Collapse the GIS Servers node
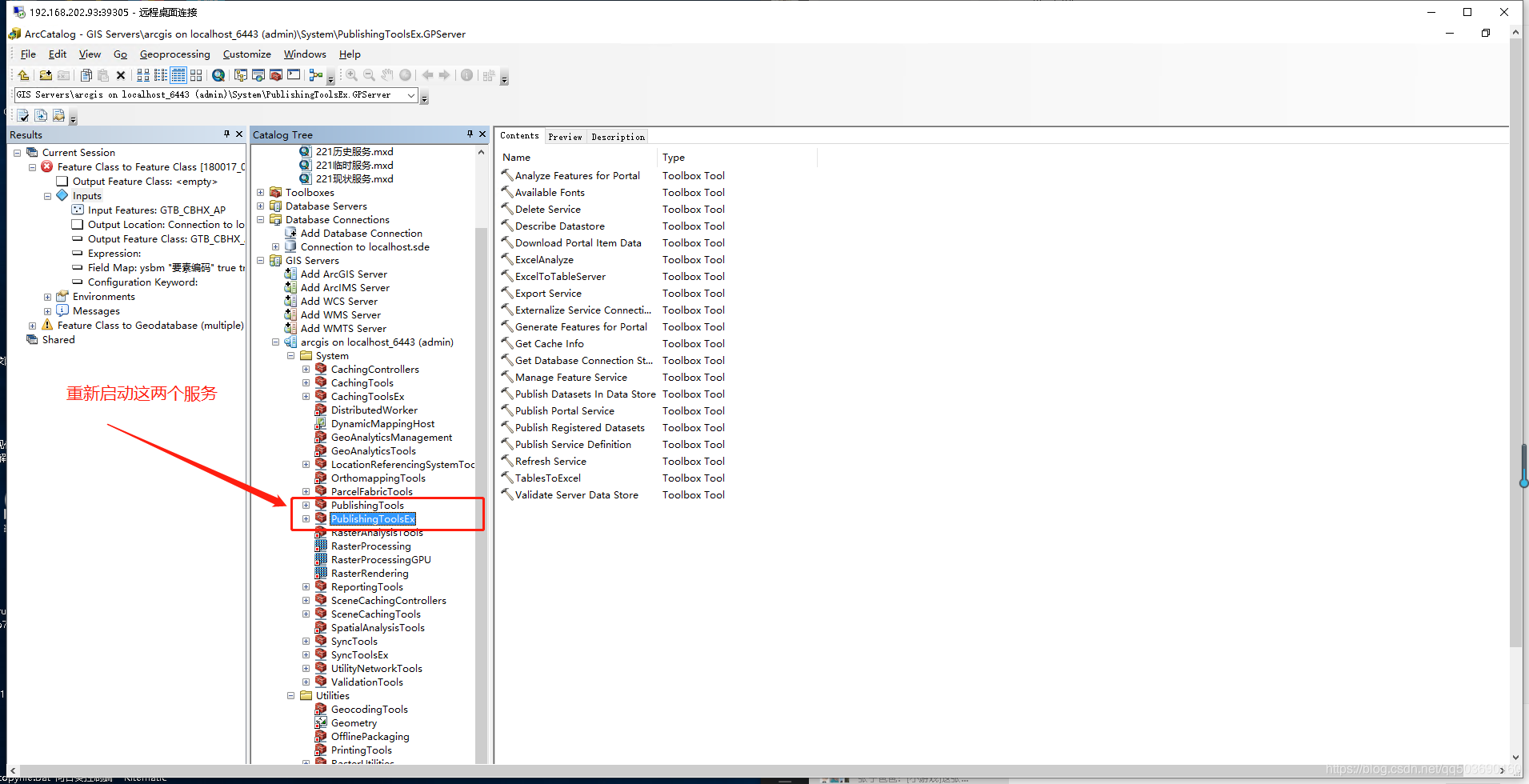This screenshot has height=784, width=1529. tap(260, 260)
